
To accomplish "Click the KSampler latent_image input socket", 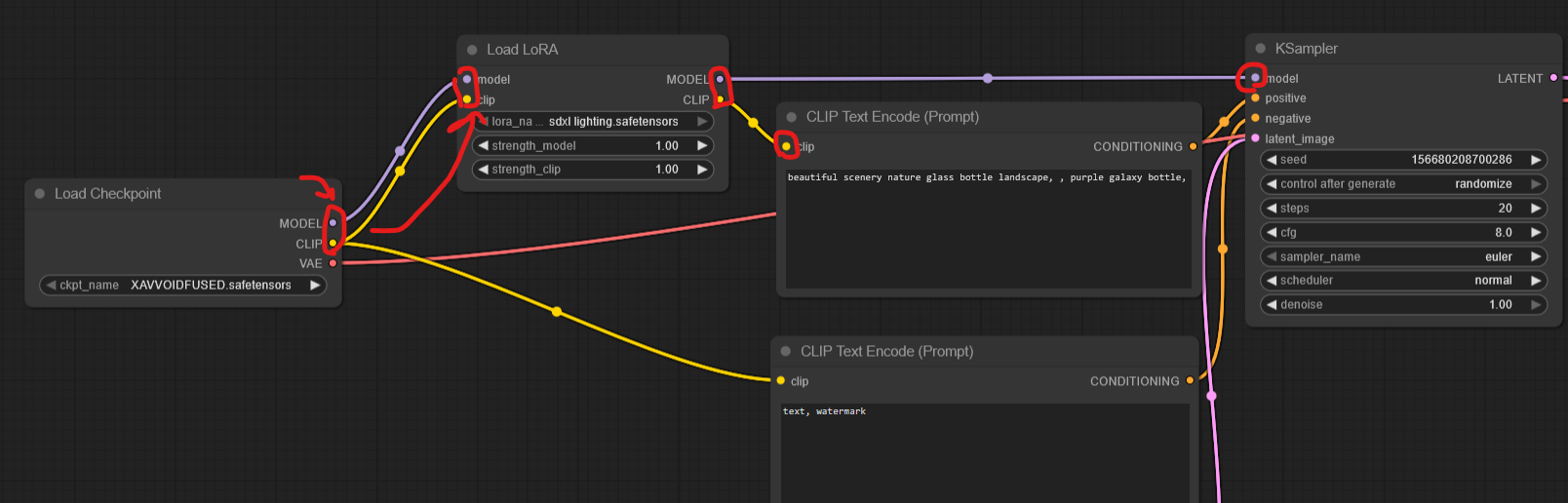I will (1255, 138).
